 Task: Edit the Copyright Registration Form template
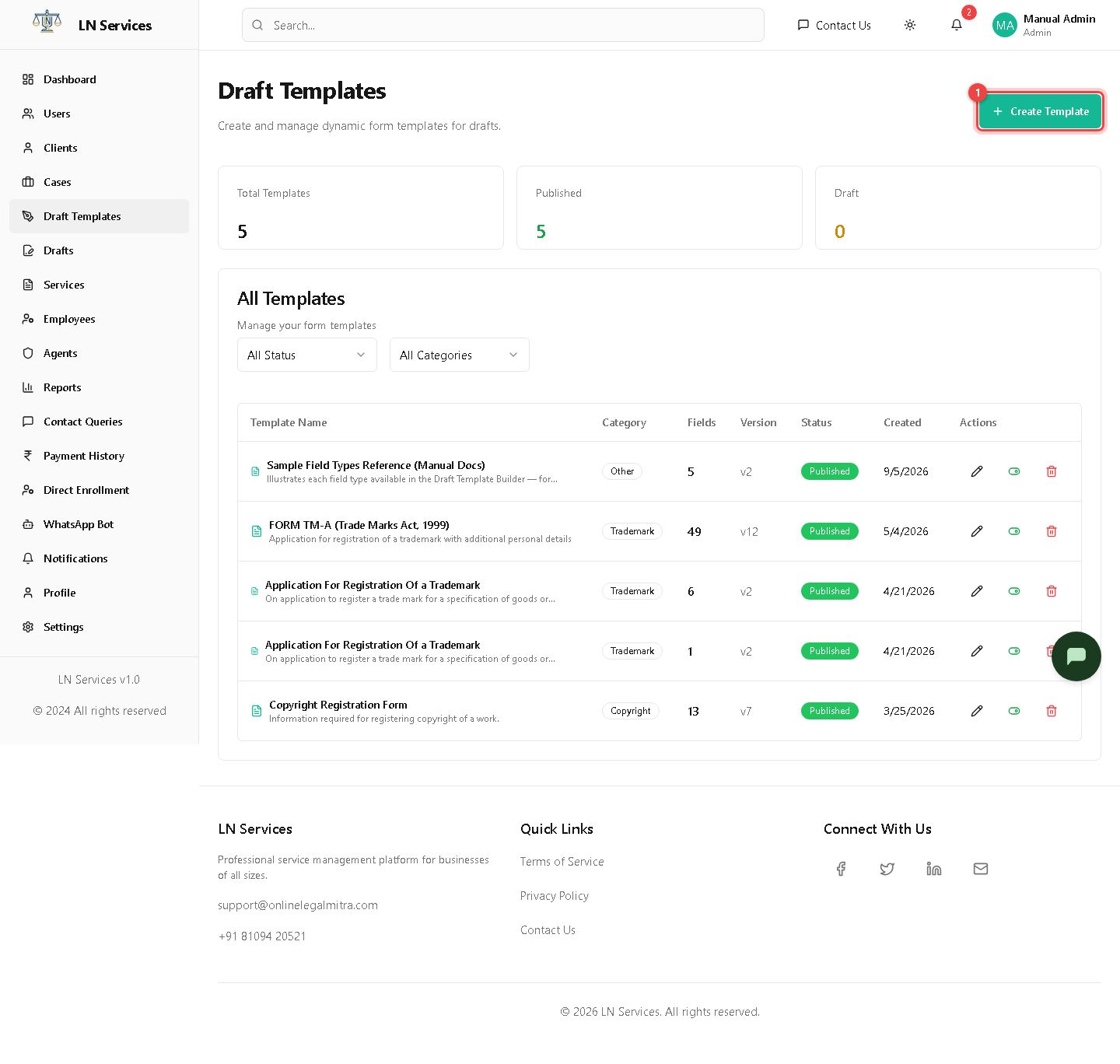[x=977, y=711]
